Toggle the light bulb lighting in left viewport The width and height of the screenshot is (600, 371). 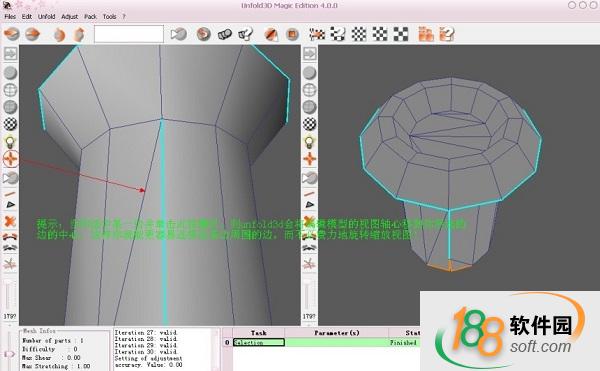pos(10,142)
